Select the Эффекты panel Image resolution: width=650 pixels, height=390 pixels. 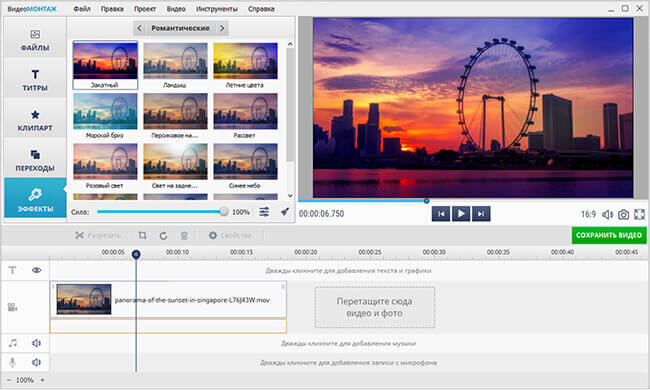[x=35, y=199]
